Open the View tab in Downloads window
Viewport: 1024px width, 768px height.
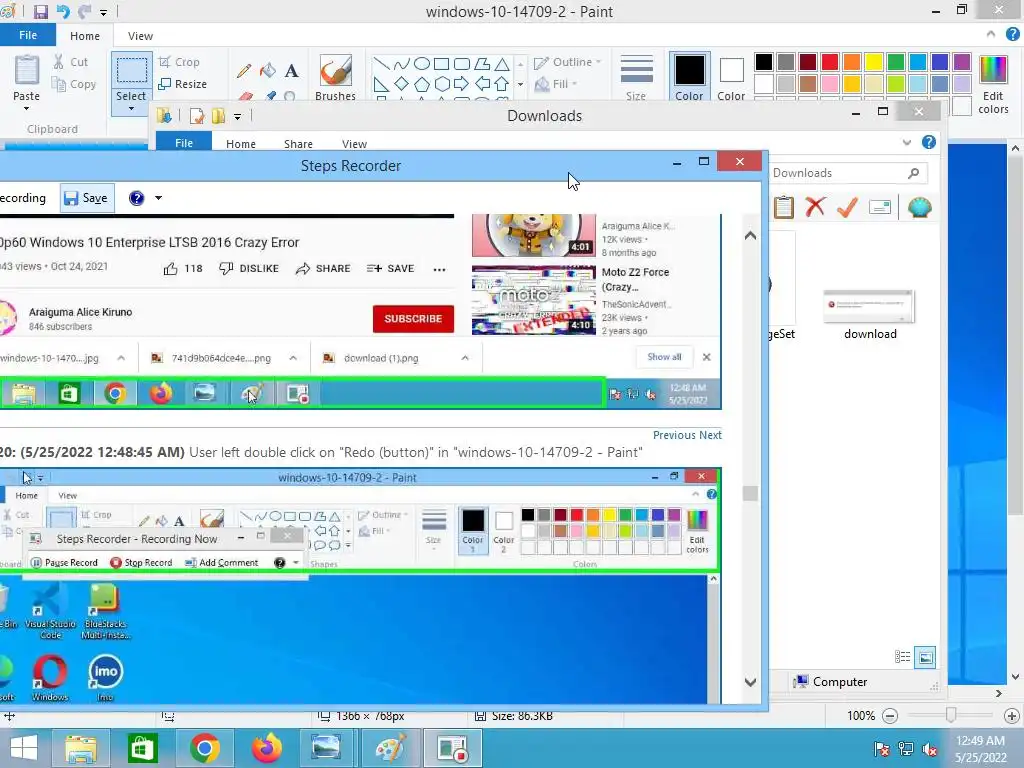[354, 144]
